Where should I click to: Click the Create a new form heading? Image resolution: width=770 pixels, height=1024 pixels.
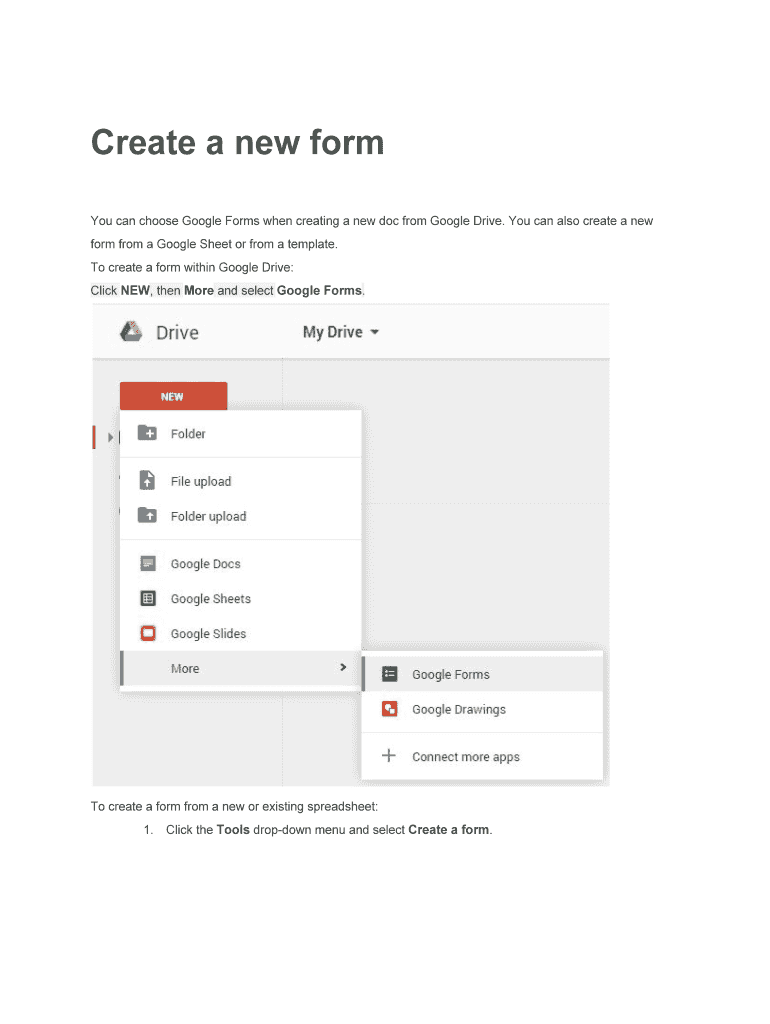coord(237,143)
